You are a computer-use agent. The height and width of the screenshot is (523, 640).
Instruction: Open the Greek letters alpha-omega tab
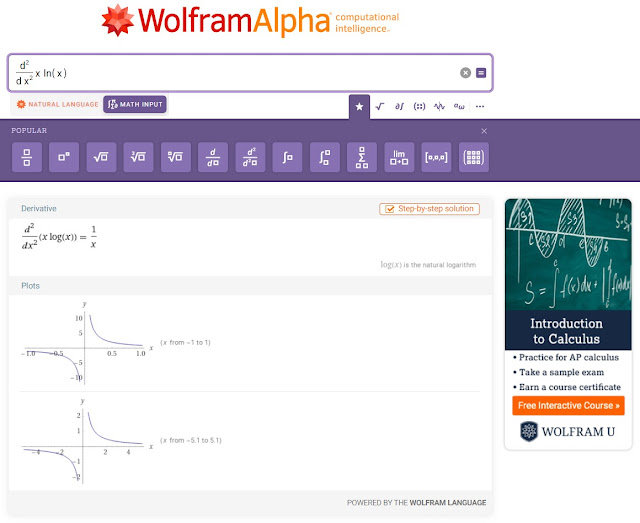pyautogui.click(x=459, y=107)
